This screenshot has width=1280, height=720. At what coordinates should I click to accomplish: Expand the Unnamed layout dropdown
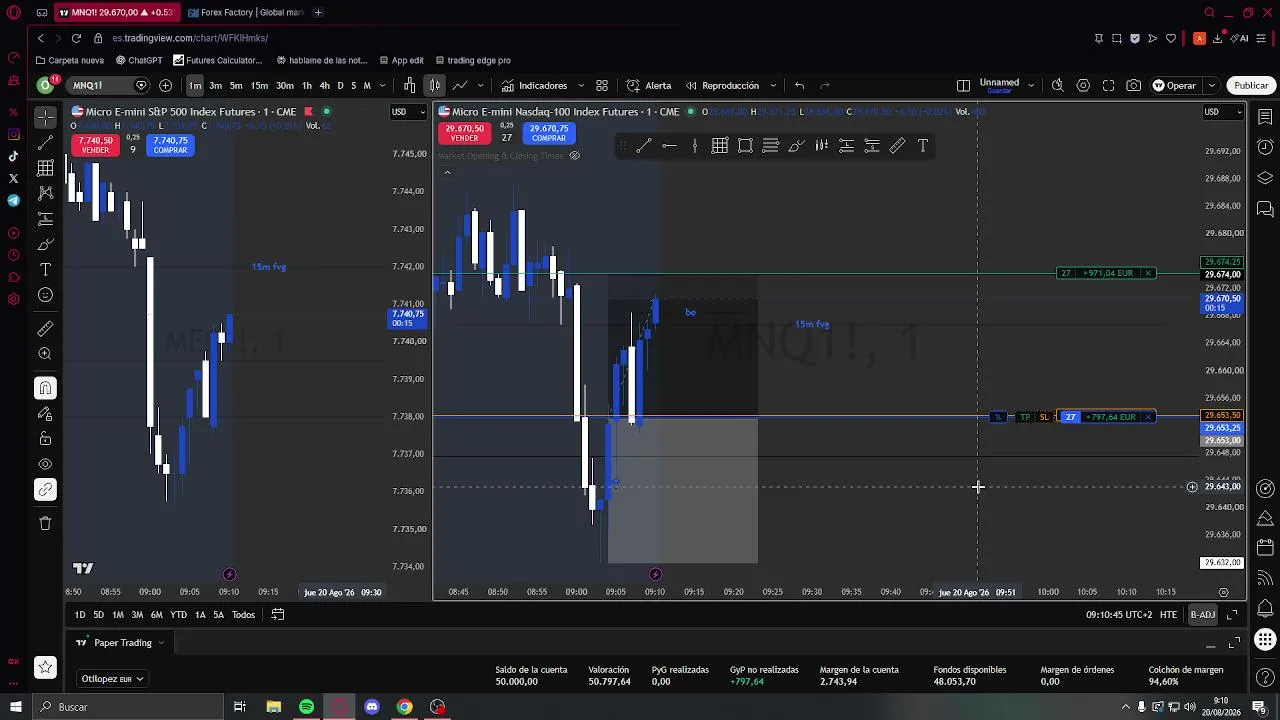(x=1031, y=85)
